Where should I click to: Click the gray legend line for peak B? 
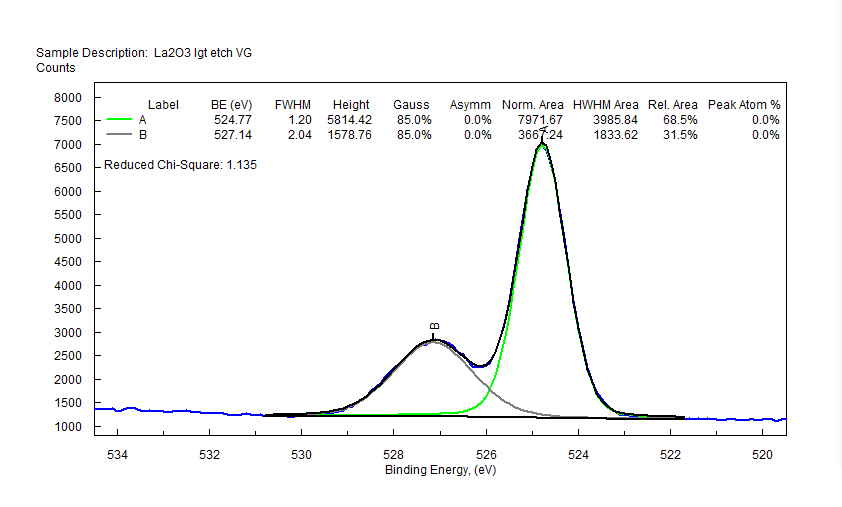point(118,135)
